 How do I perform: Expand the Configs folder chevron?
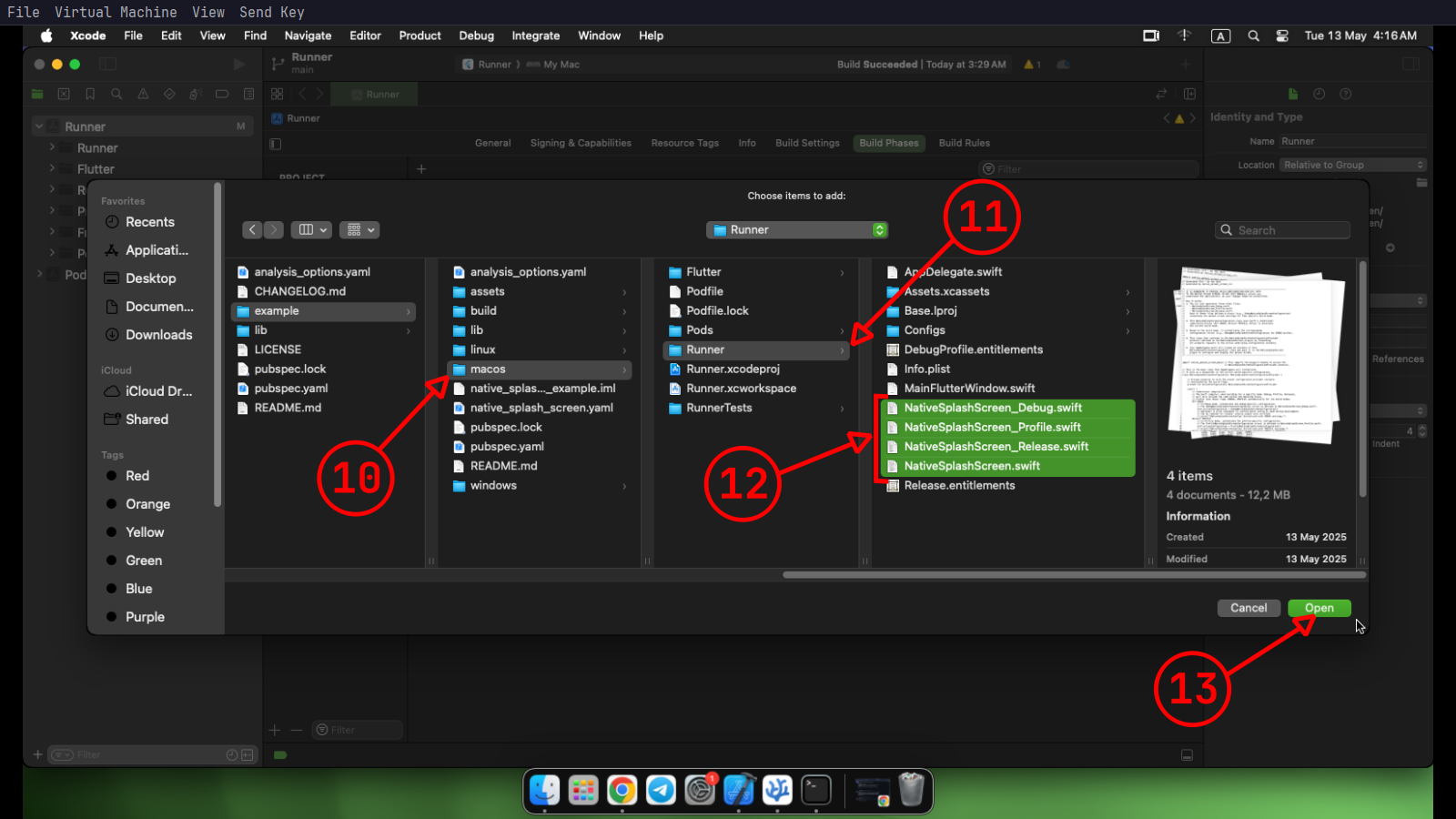(1127, 330)
